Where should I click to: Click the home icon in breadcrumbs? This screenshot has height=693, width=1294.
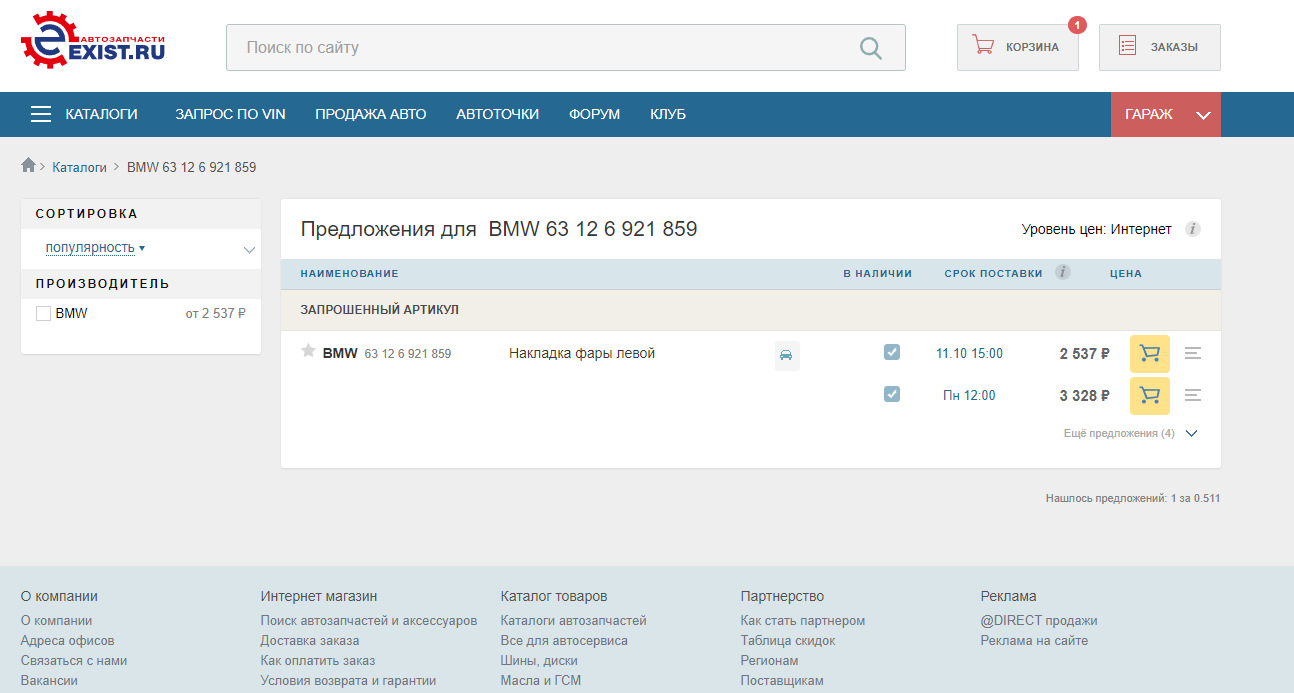28,165
